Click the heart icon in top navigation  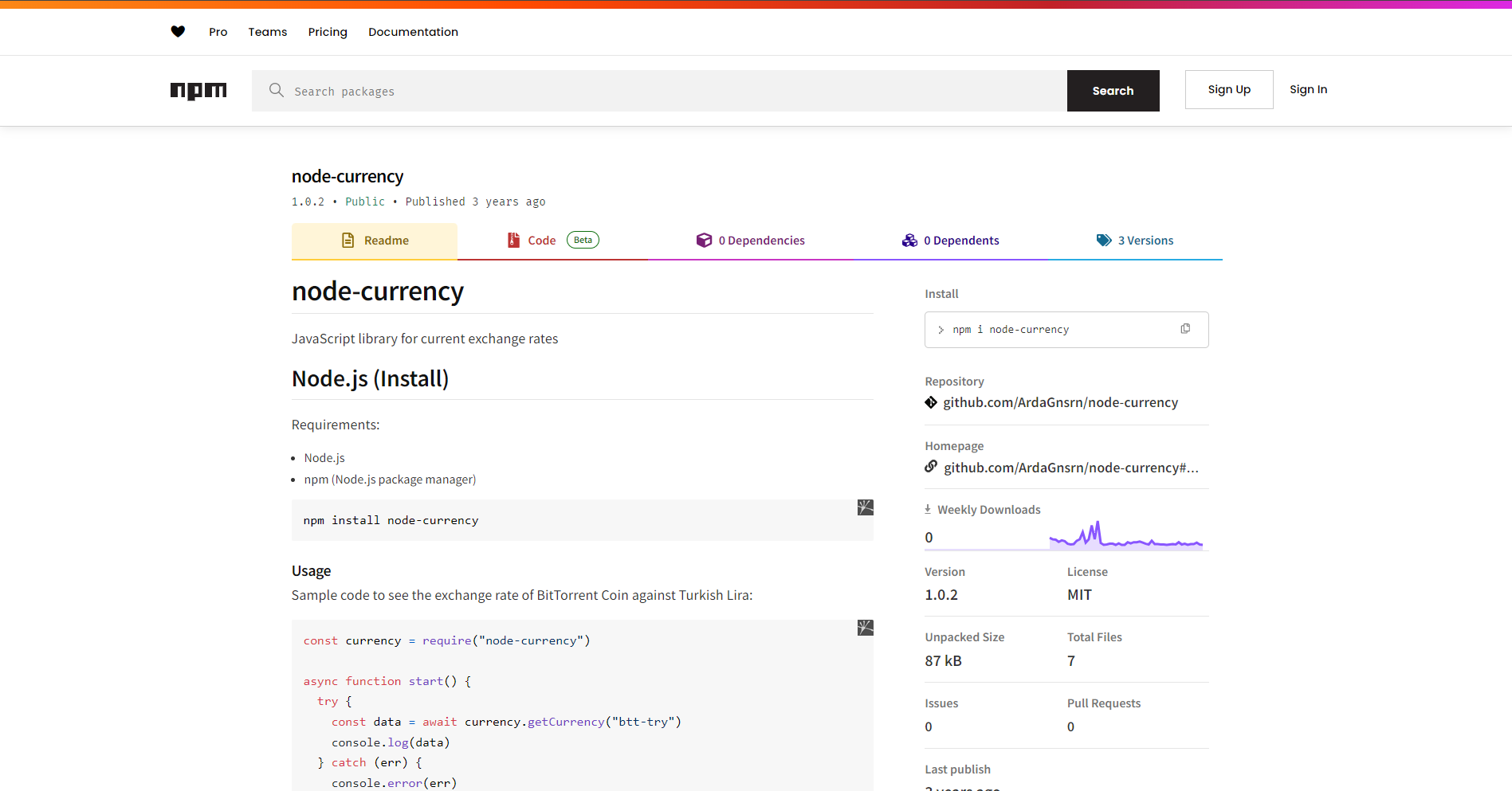tap(178, 32)
